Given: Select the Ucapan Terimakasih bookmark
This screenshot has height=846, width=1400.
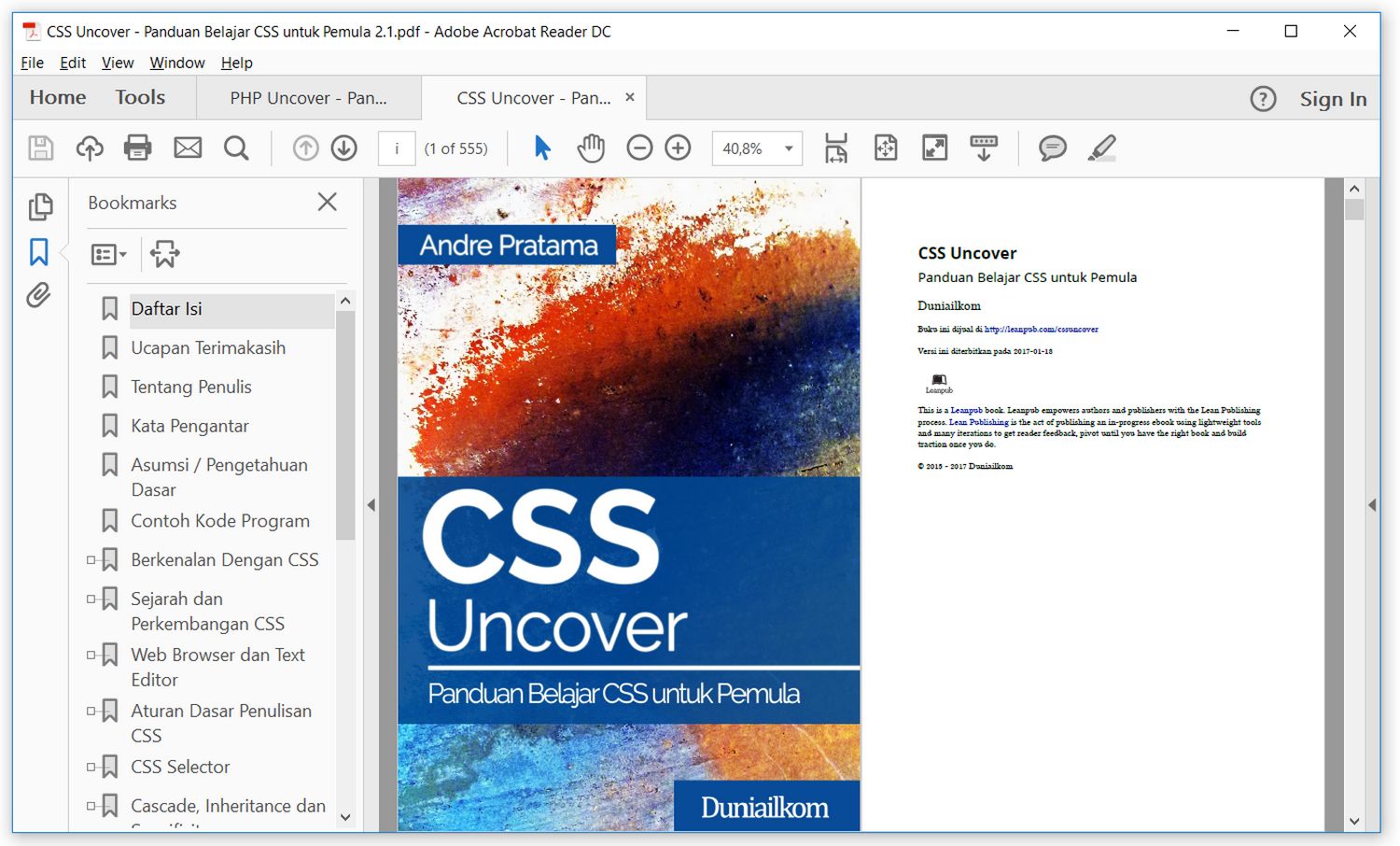Looking at the screenshot, I should (x=208, y=348).
